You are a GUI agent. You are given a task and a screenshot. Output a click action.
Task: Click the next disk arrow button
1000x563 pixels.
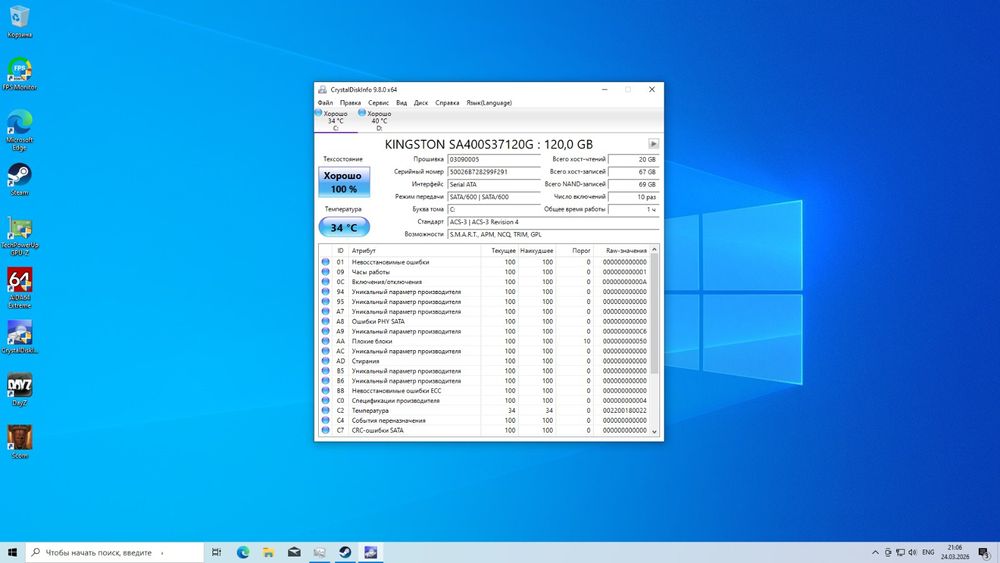click(653, 144)
